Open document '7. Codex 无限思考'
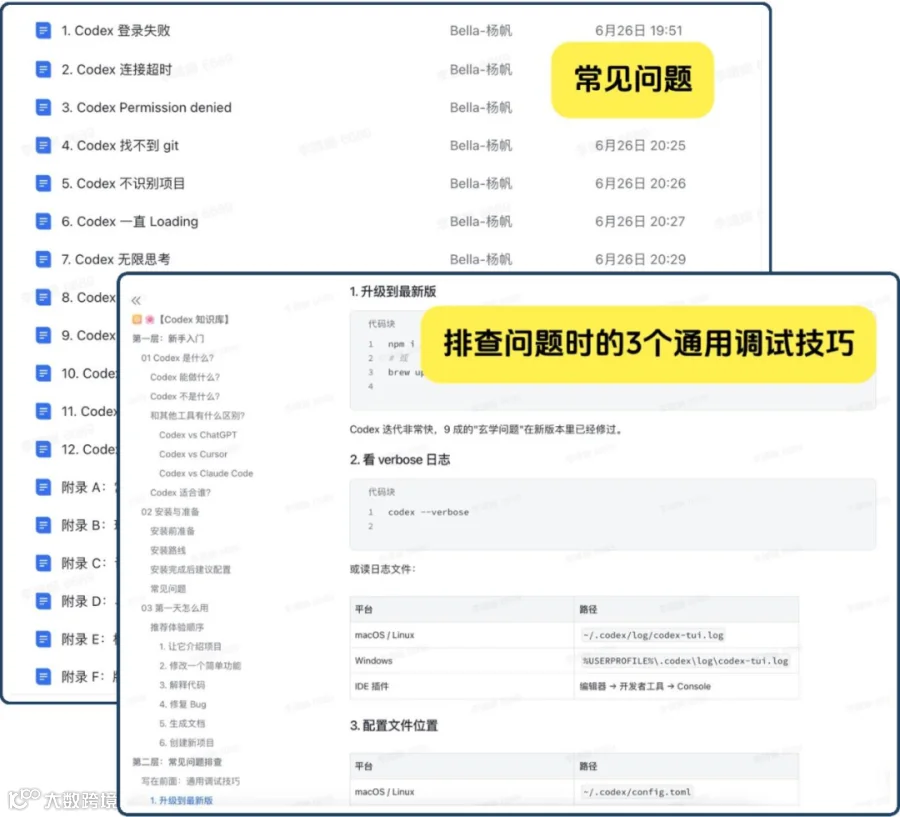 point(116,260)
